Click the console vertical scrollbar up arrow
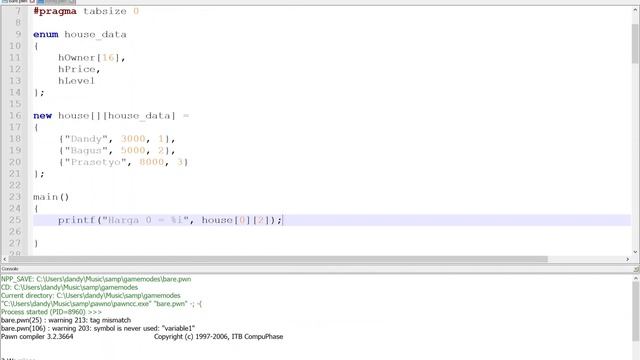Image resolution: width=640 pixels, height=360 pixels. 636,278
